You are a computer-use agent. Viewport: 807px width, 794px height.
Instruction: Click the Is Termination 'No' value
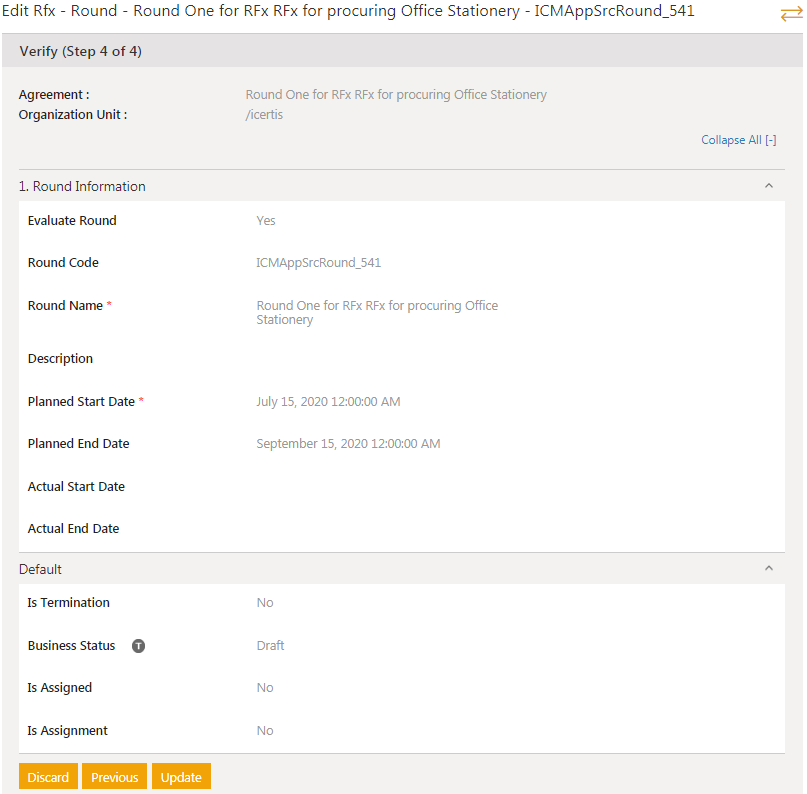point(265,603)
